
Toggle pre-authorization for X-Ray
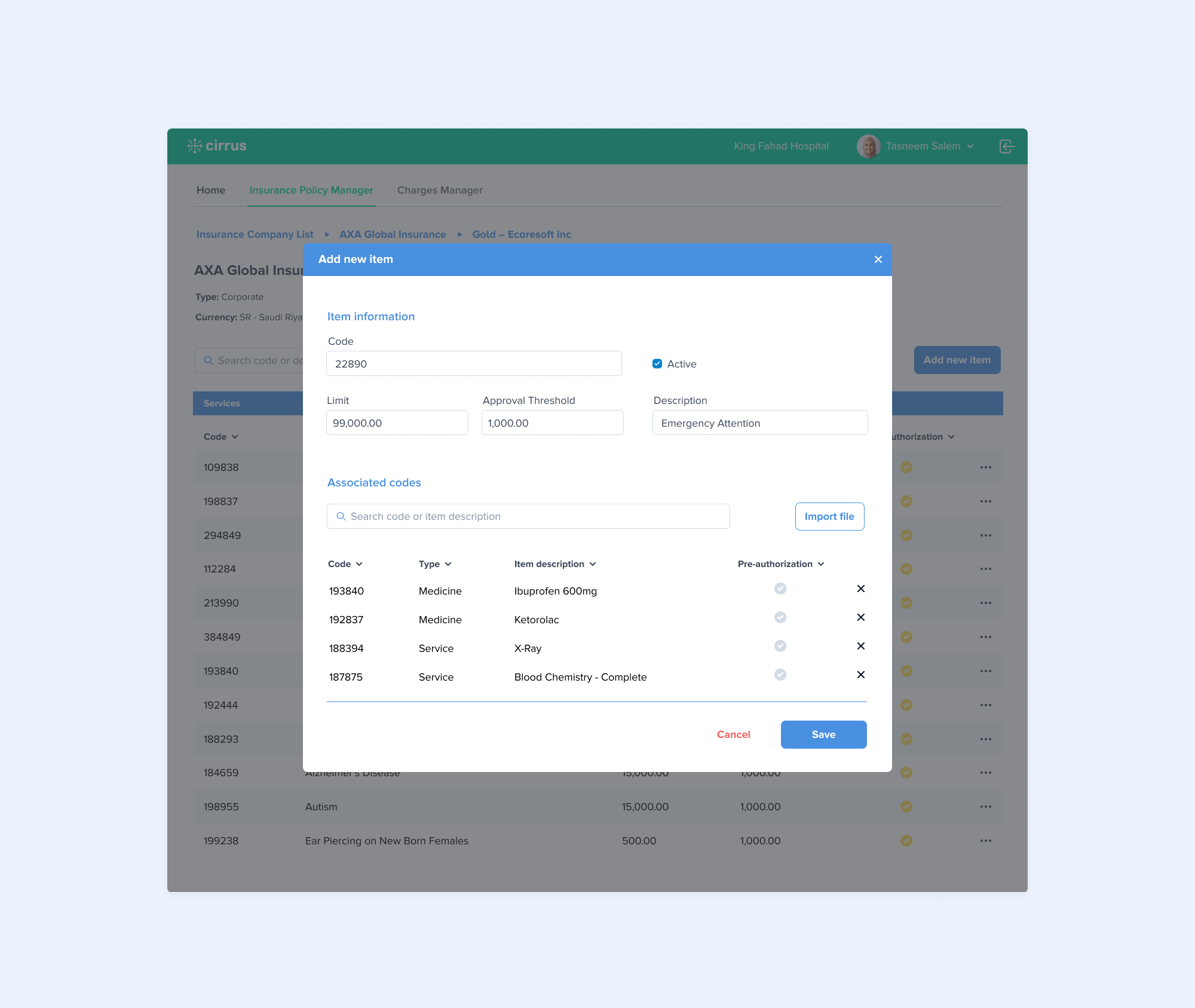[x=780, y=646]
